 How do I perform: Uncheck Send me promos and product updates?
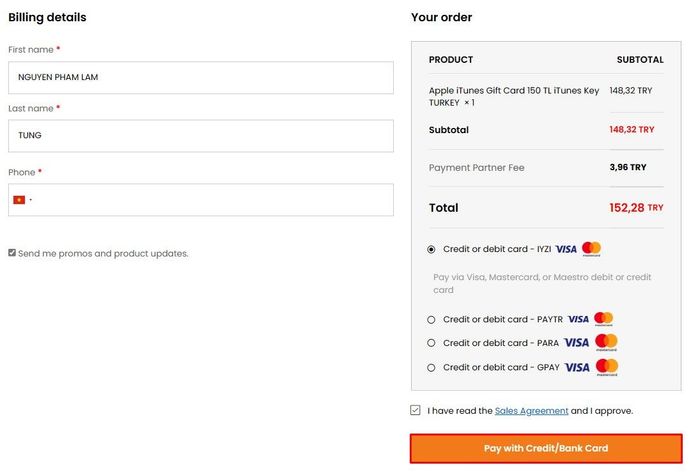(x=12, y=253)
